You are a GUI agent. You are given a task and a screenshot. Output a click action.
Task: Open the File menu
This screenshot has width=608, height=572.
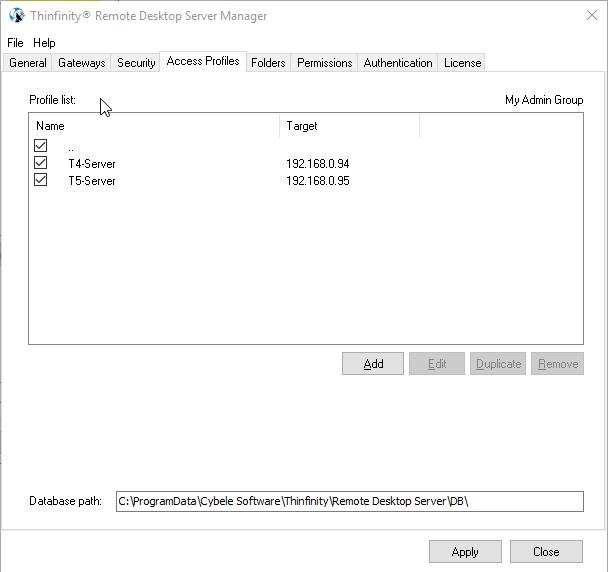pyautogui.click(x=15, y=43)
